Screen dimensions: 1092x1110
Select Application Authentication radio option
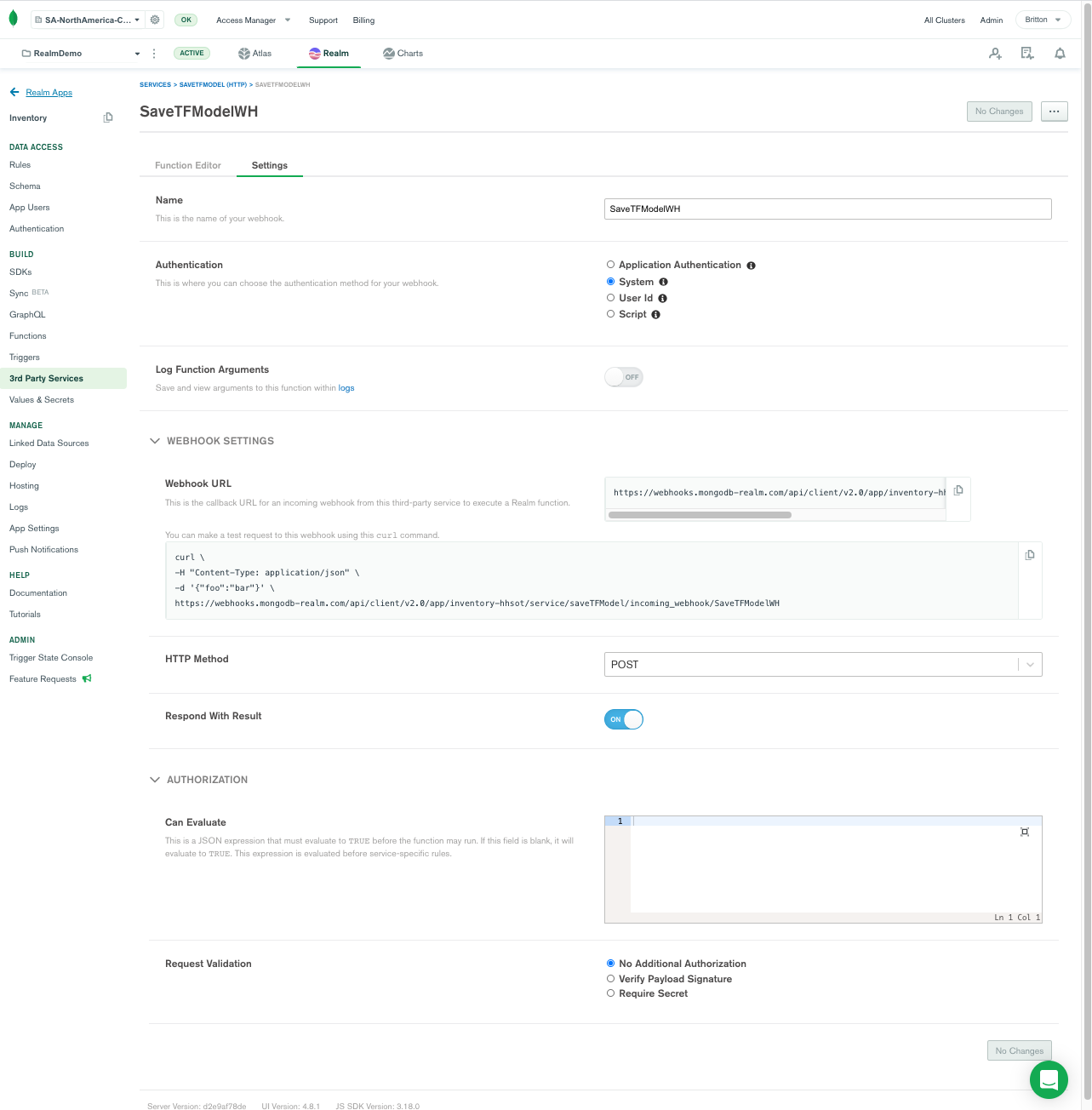tap(610, 265)
